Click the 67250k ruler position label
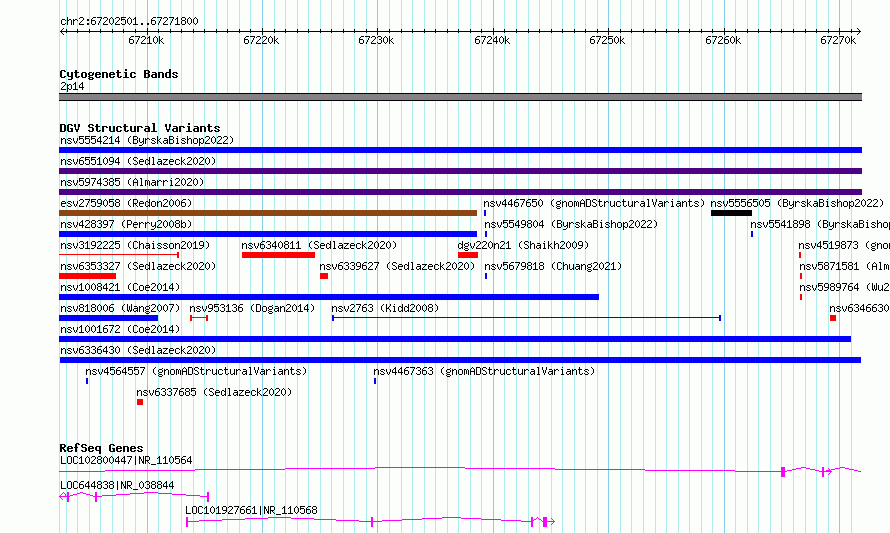This screenshot has width=890, height=533. tap(607, 40)
